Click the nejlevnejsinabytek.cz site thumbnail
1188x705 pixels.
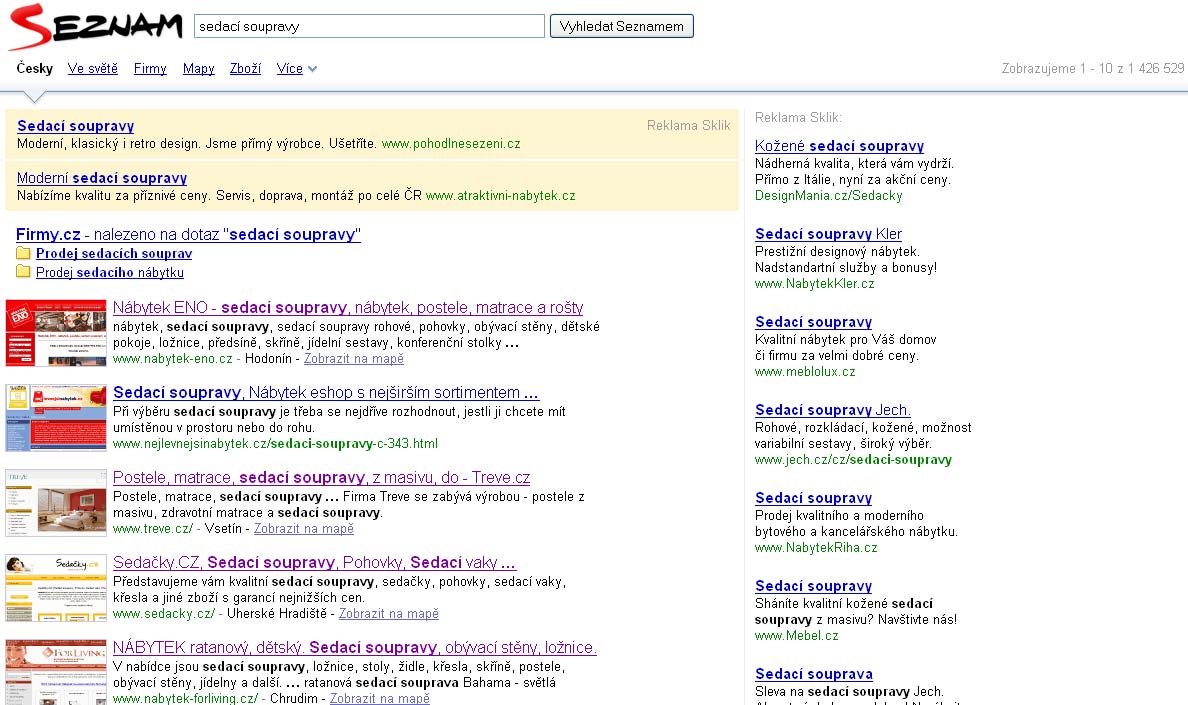coord(56,418)
